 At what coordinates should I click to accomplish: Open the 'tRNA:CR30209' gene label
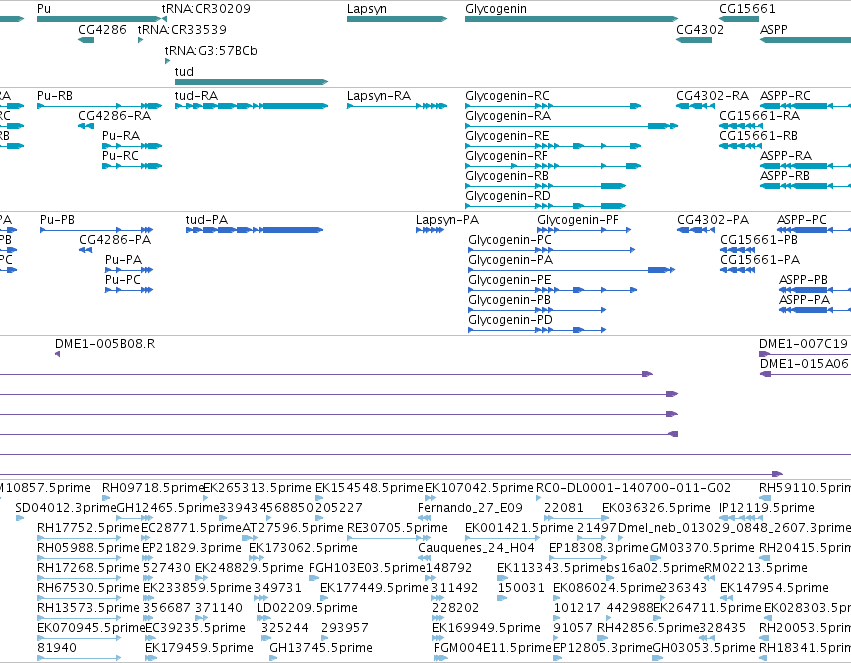pos(206,9)
